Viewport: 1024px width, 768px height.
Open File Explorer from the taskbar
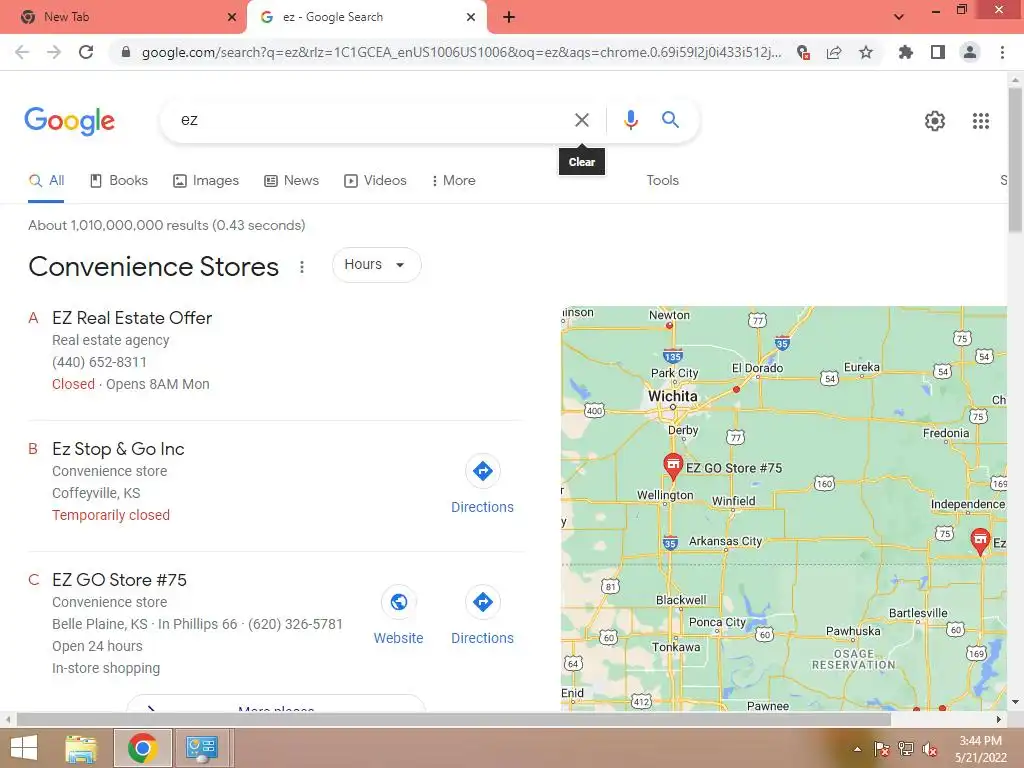coord(81,748)
